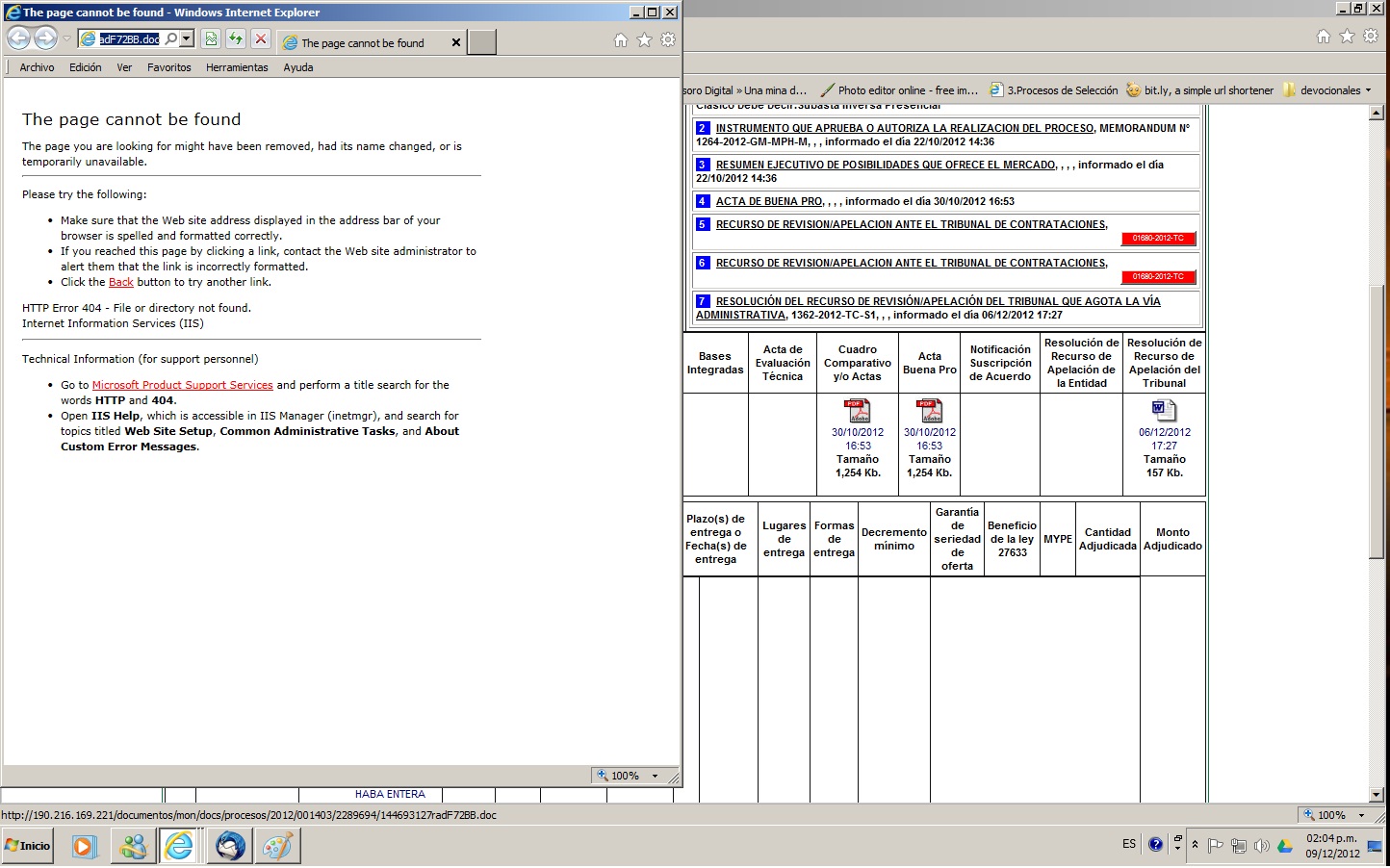Go back in the front Internet Explorer window
1390x868 pixels.
pyautogui.click(x=19, y=39)
